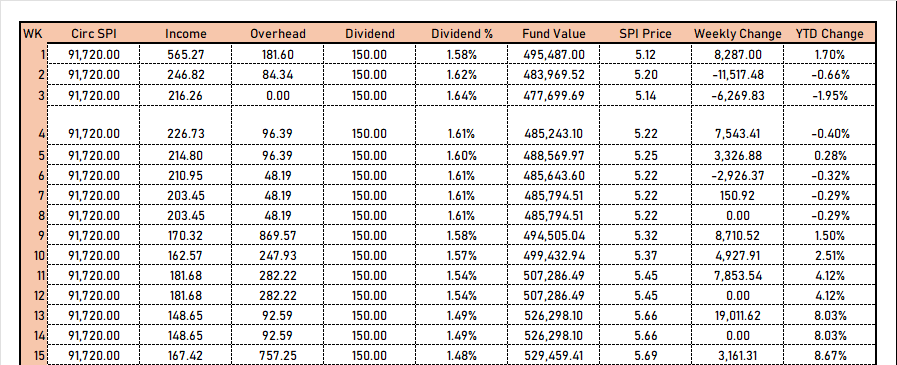Select the SPI Price column header
The height and width of the screenshot is (365, 897).
pos(646,34)
